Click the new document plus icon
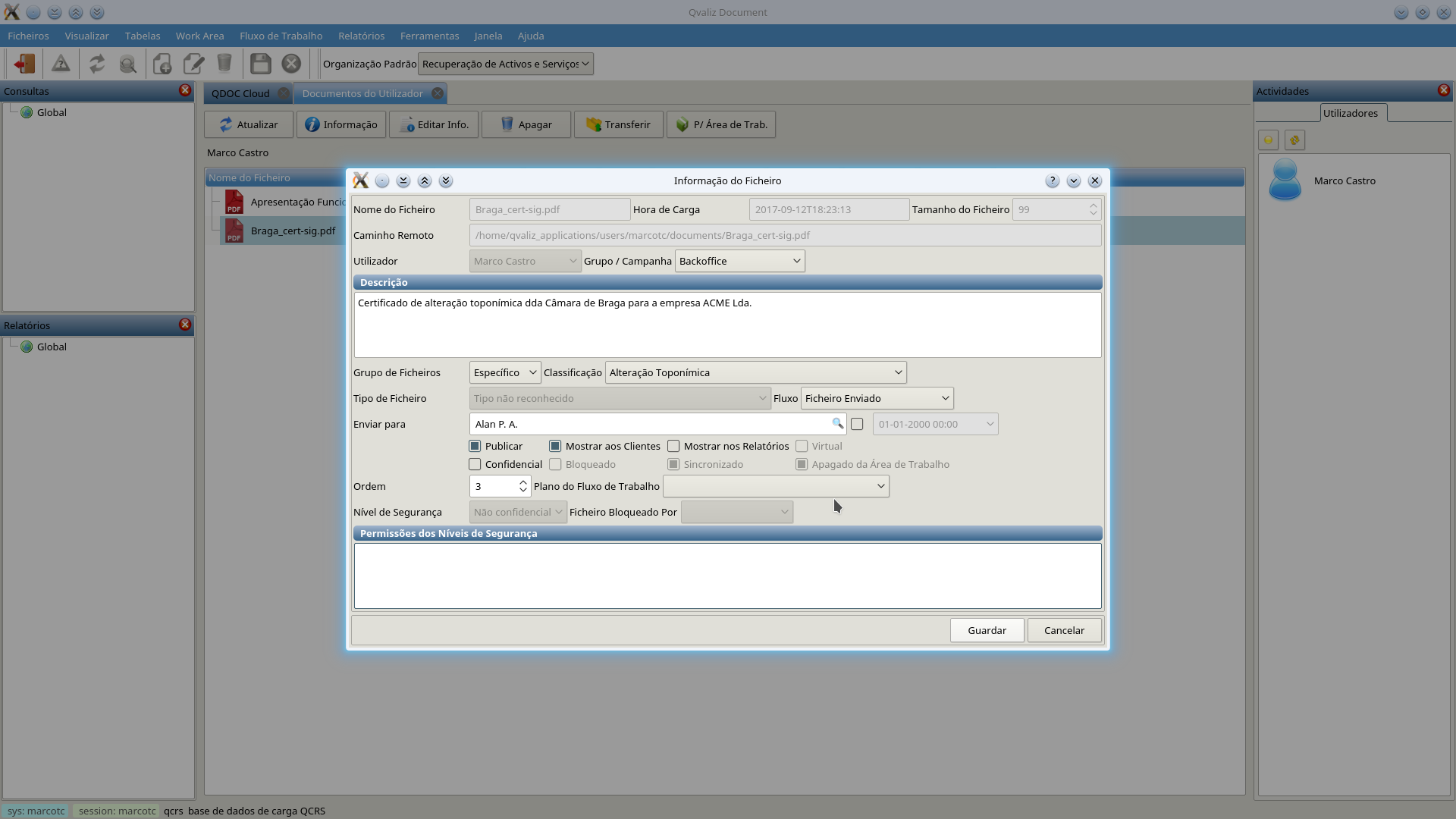The width and height of the screenshot is (1456, 819). [162, 64]
